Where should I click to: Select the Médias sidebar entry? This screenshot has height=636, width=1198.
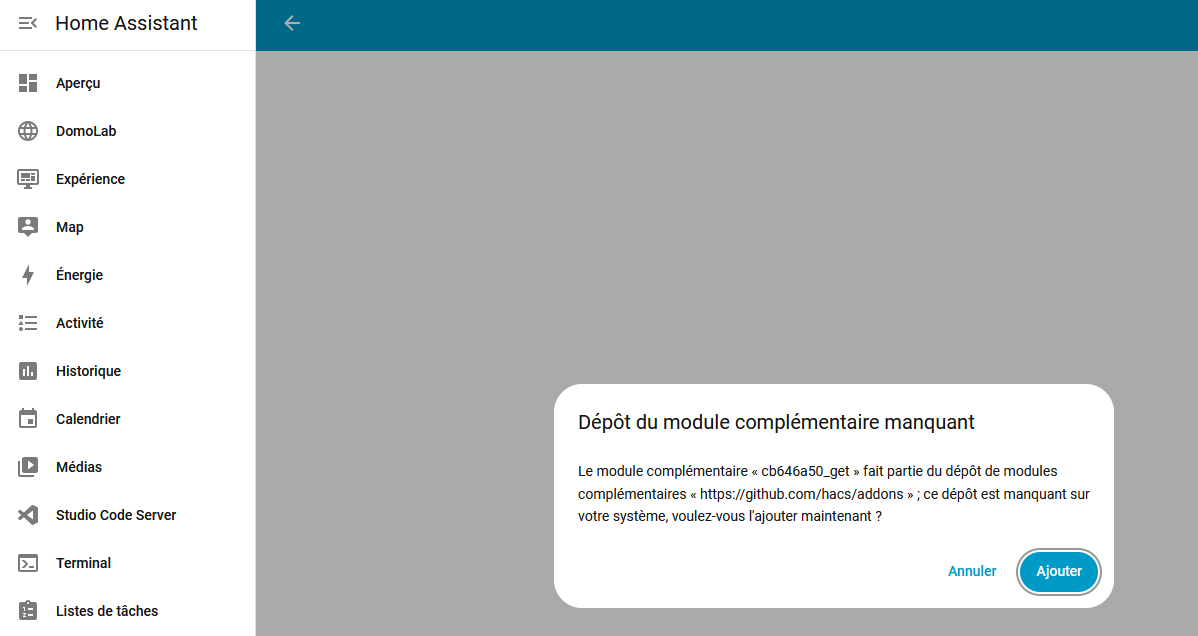79,467
